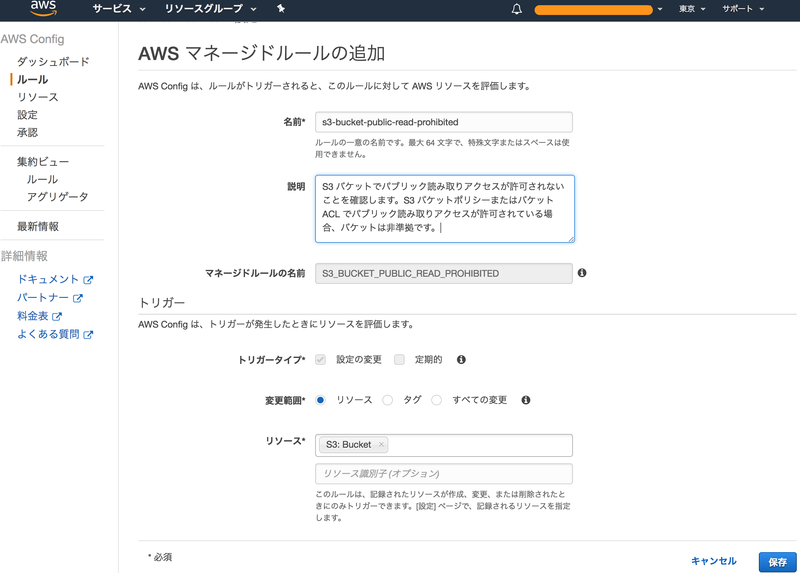Click external-link icon next to 料金表
800x573 pixels.
(57, 316)
